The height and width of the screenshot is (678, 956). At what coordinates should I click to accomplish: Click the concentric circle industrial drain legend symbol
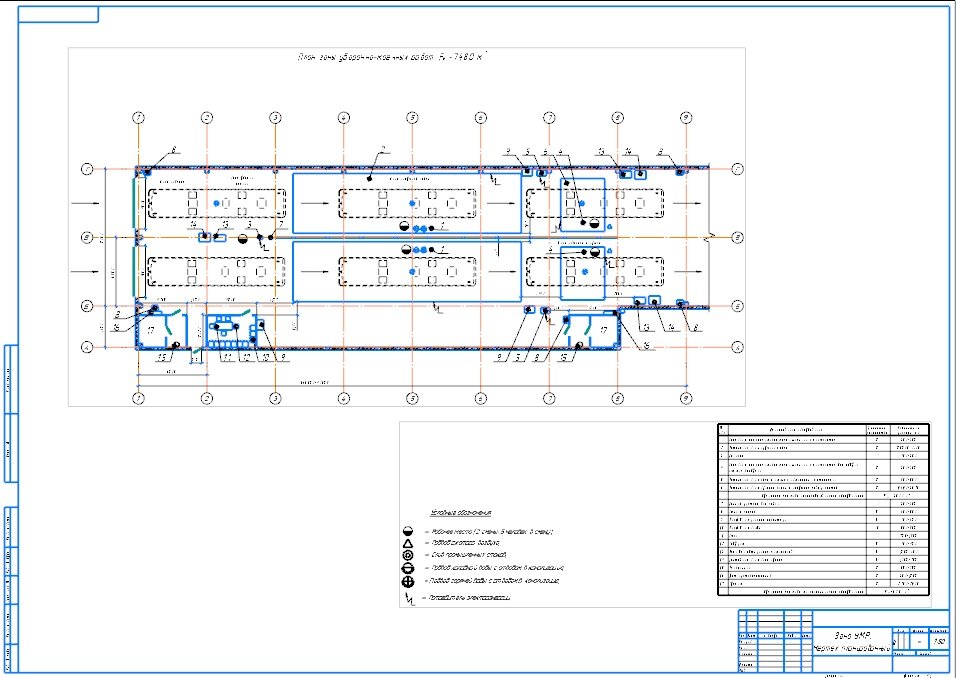click(x=408, y=554)
